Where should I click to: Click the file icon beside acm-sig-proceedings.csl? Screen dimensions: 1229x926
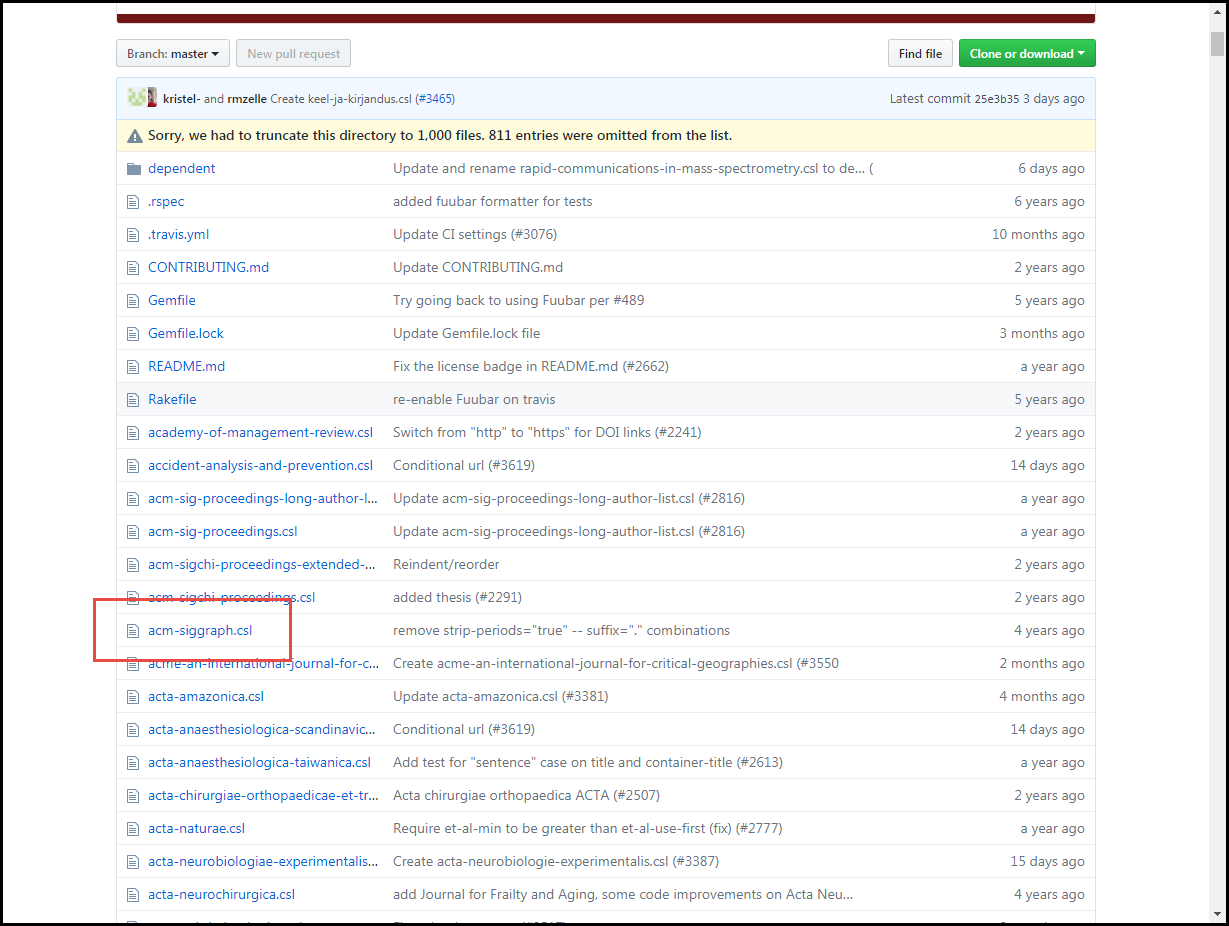pos(133,531)
